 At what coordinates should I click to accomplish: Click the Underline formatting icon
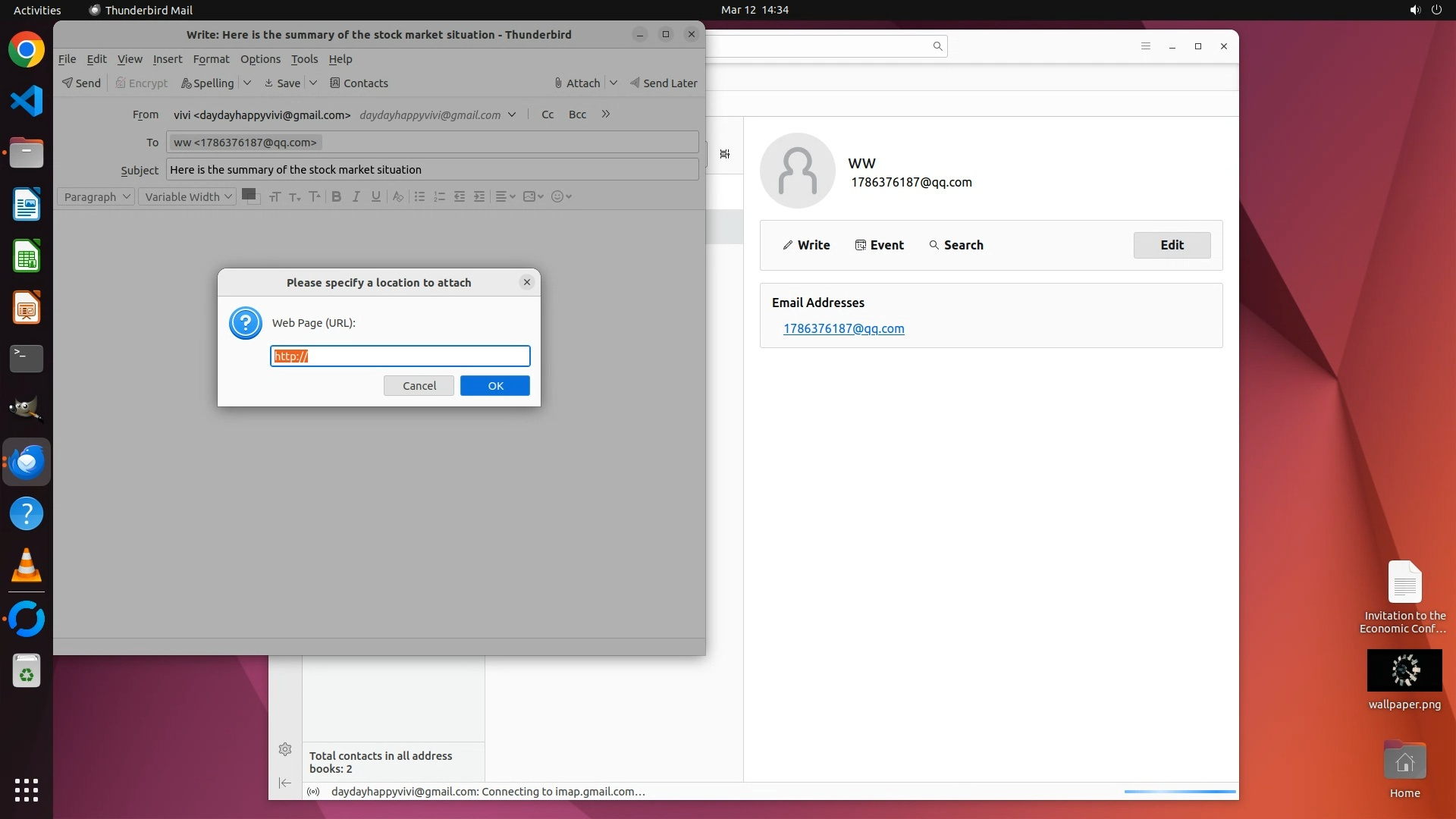pyautogui.click(x=375, y=197)
